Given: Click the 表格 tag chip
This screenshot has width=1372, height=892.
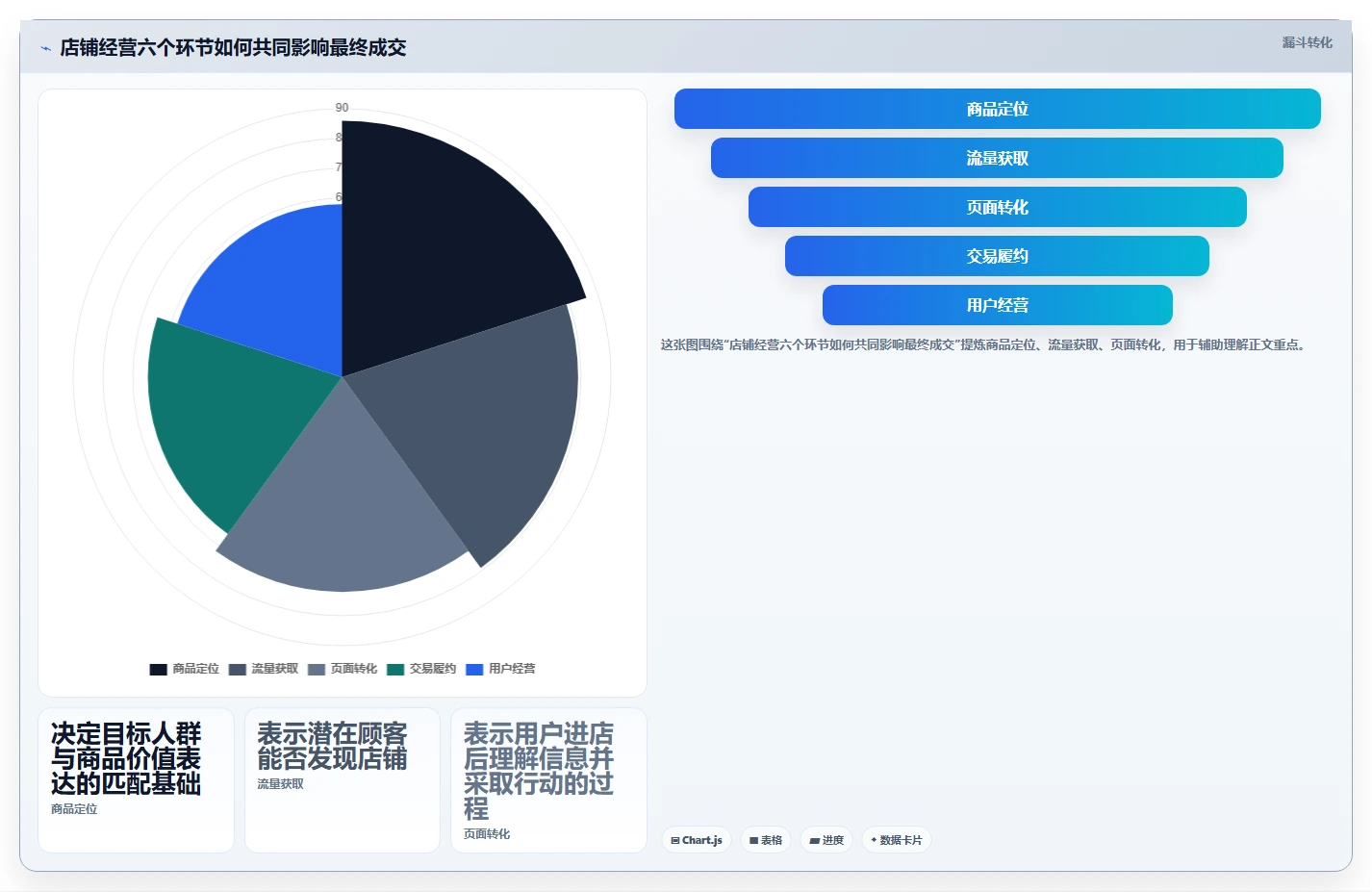Looking at the screenshot, I should coord(766,840).
